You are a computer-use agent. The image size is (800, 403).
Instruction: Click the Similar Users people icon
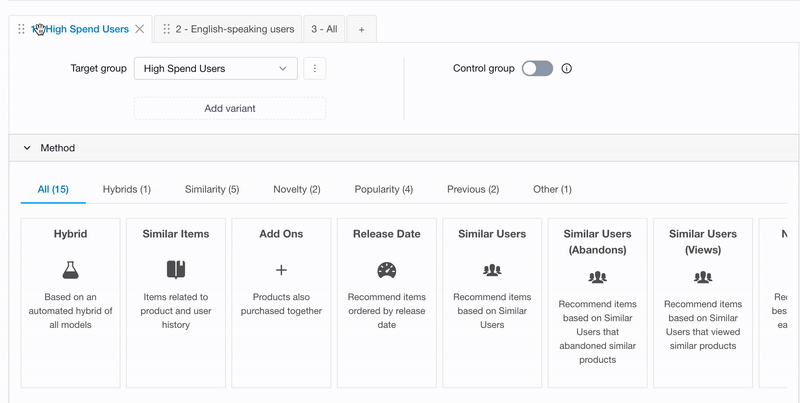(x=492, y=270)
